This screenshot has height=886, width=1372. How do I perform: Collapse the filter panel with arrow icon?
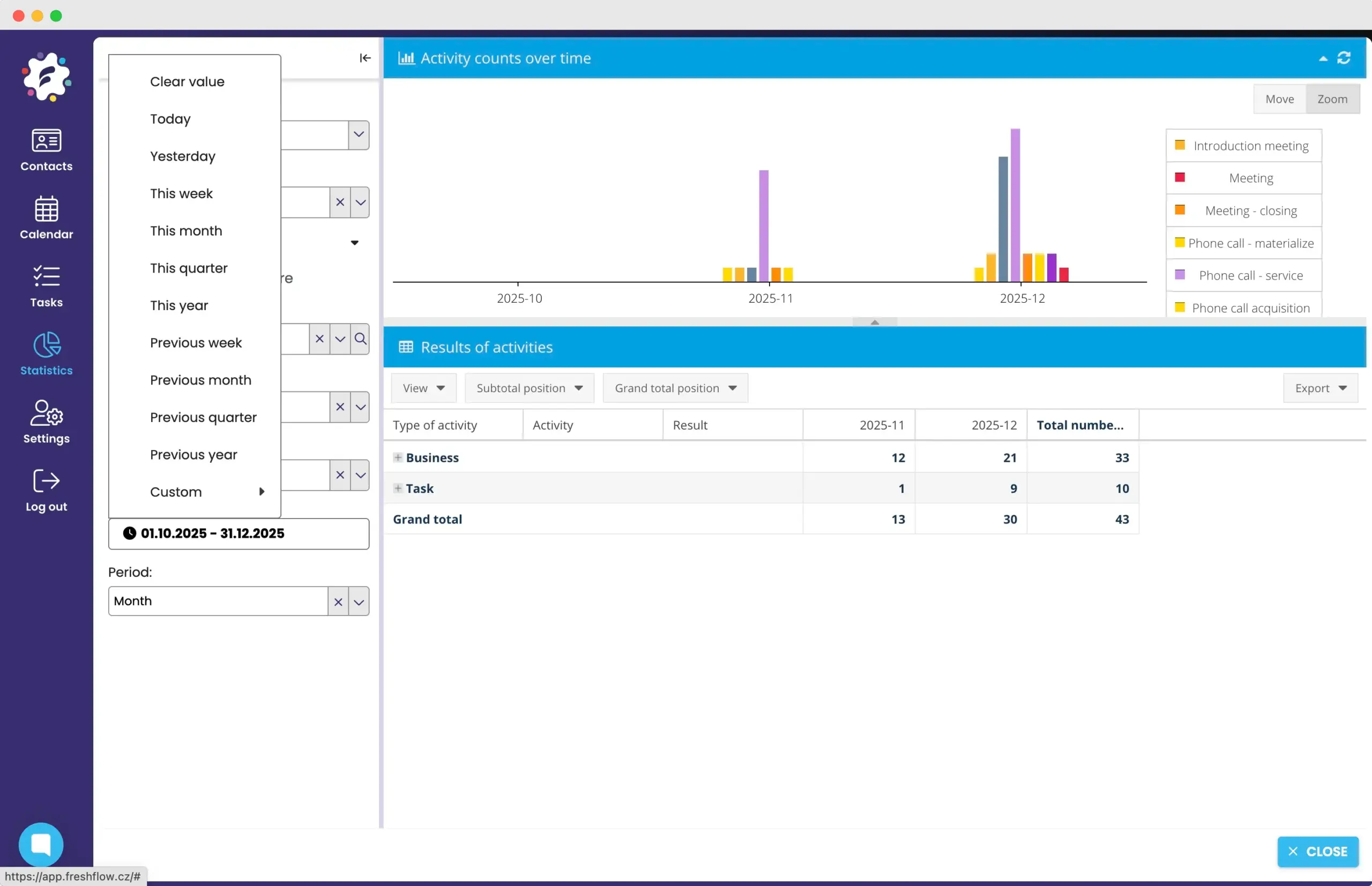click(365, 58)
